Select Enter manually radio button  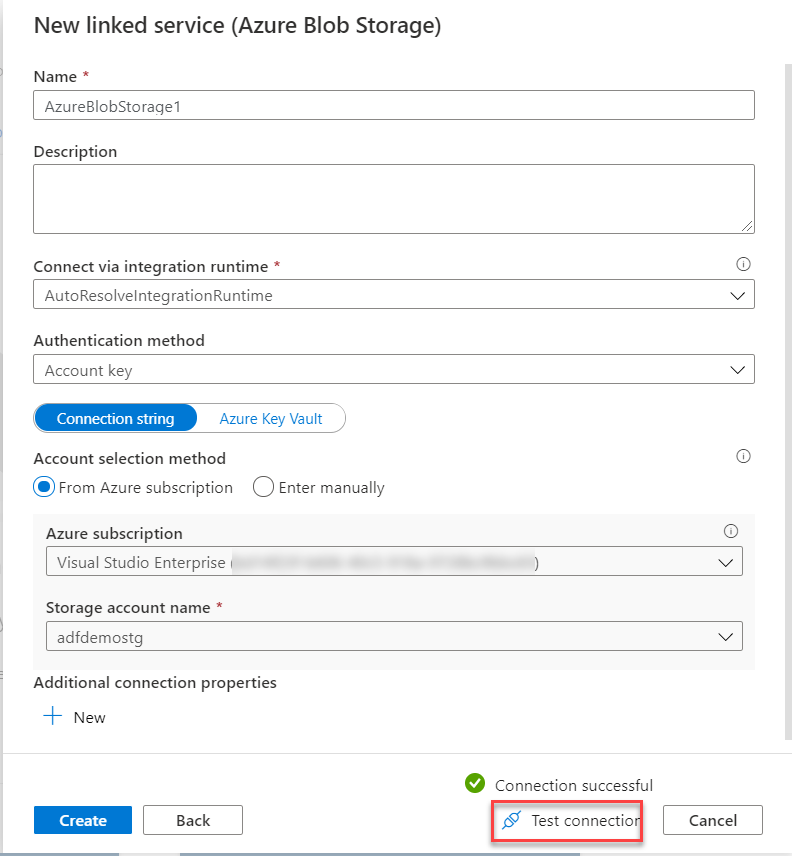(263, 487)
